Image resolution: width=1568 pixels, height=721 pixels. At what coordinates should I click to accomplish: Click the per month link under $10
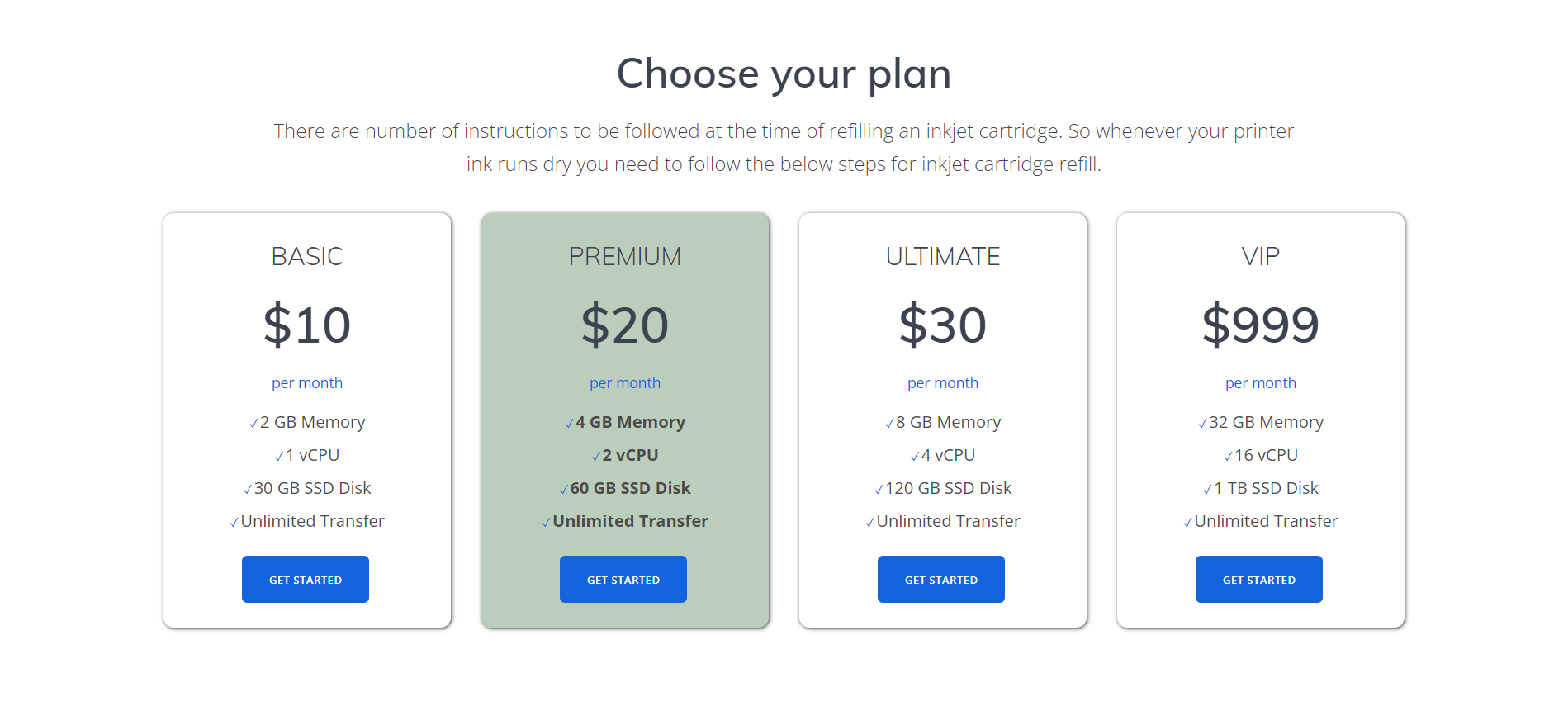click(307, 383)
